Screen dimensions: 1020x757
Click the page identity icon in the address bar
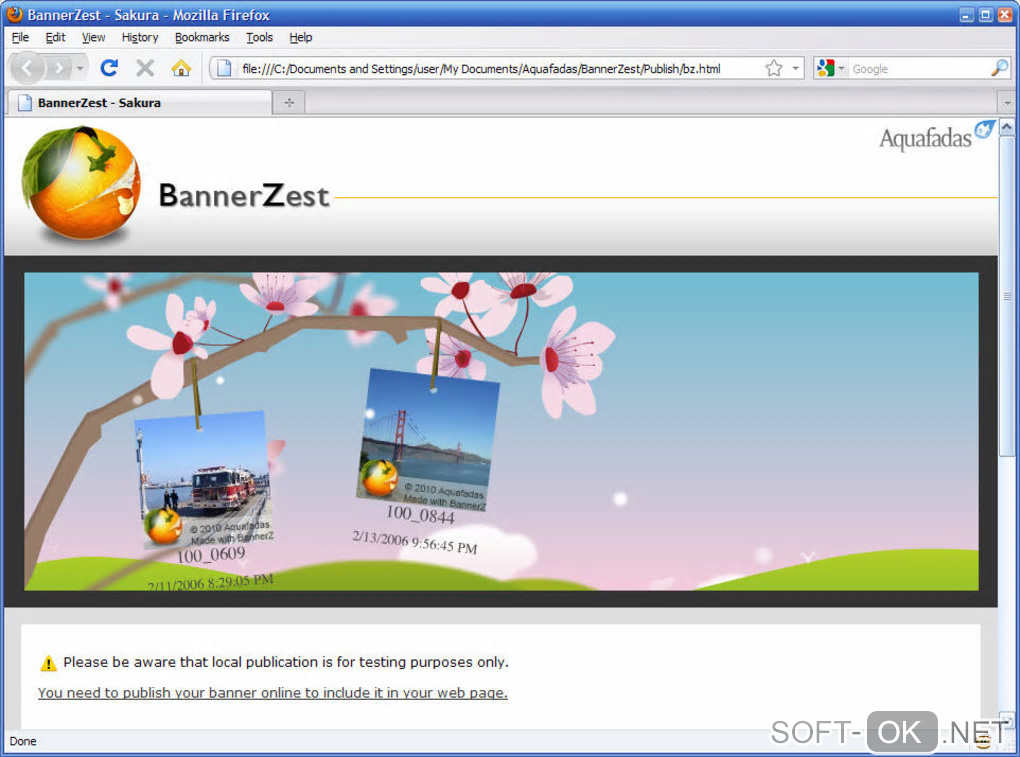224,68
